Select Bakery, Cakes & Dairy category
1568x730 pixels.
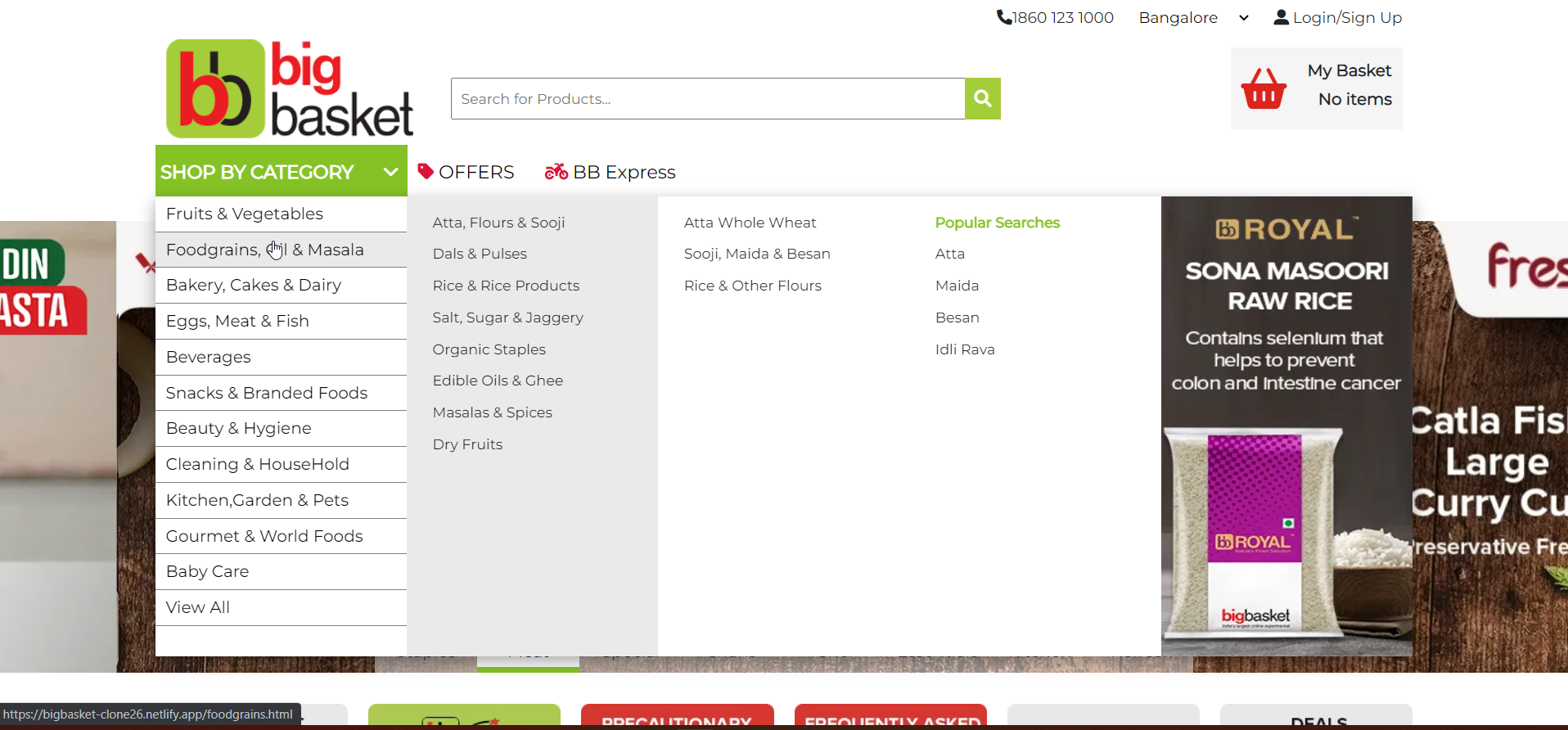click(281, 285)
